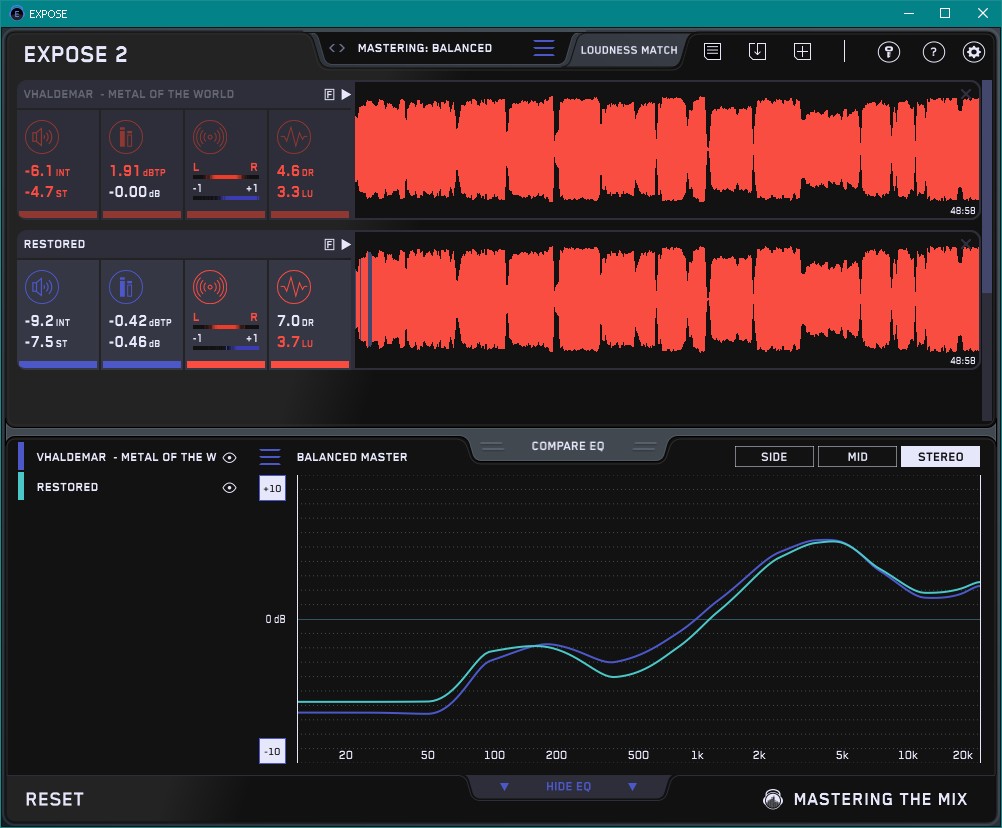The height and width of the screenshot is (828, 1002).
Task: Click the dynamic range waveform icon on Vhaldemar track
Action: click(x=293, y=137)
